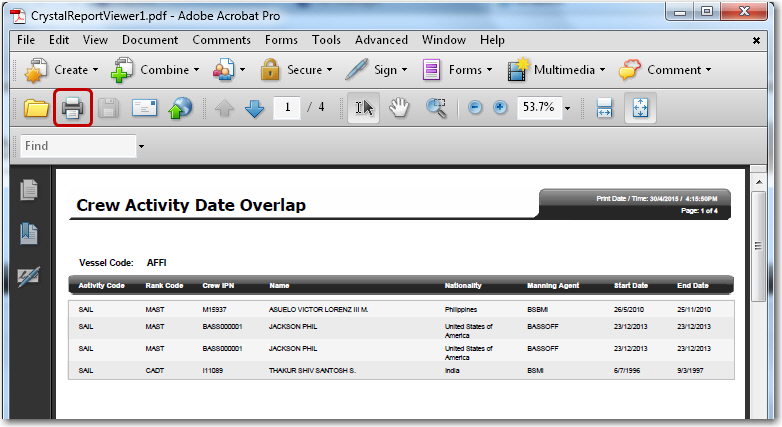This screenshot has height=427, width=782.
Task: Select the Hand pan tool
Action: click(399, 108)
